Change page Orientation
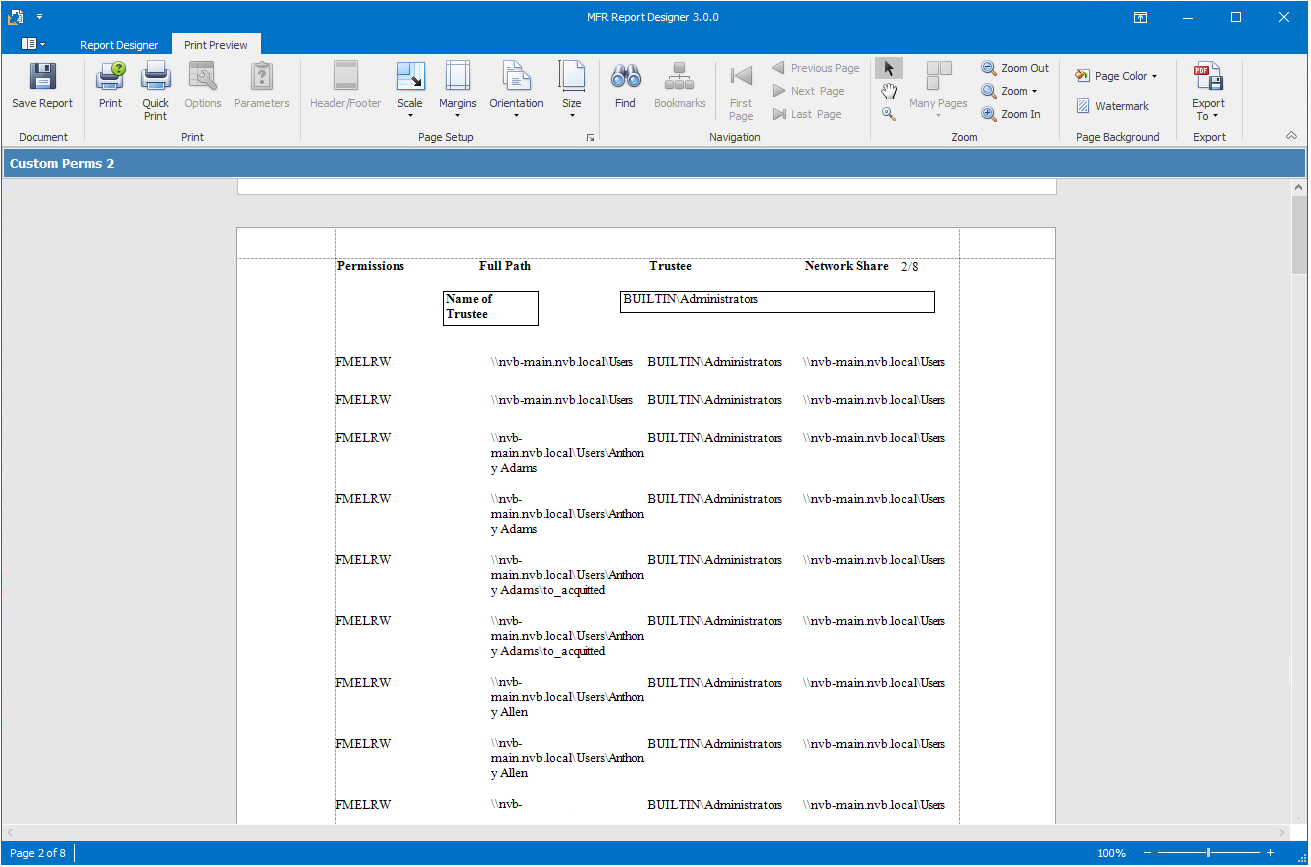This screenshot has width=1311, height=867. [516, 88]
